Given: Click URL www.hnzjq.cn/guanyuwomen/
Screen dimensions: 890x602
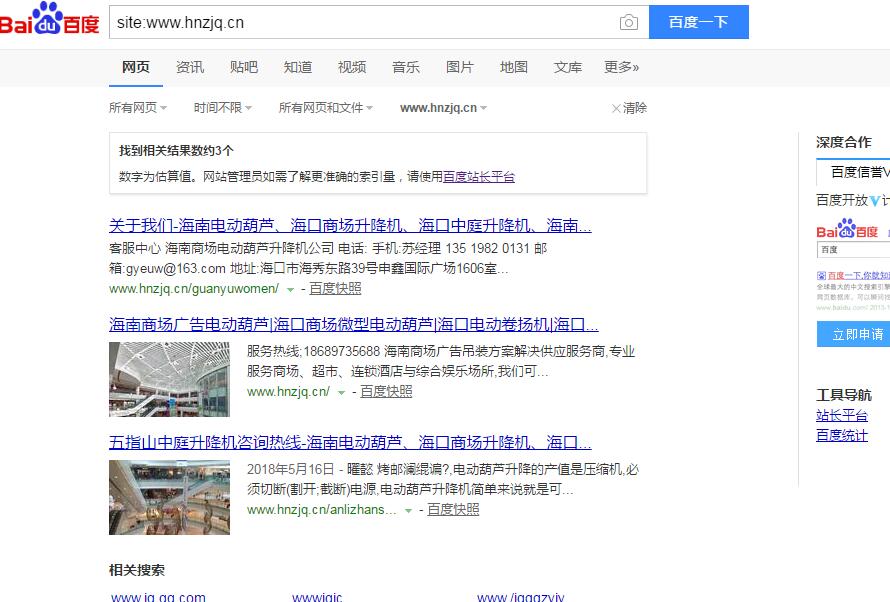Looking at the screenshot, I should [194, 289].
